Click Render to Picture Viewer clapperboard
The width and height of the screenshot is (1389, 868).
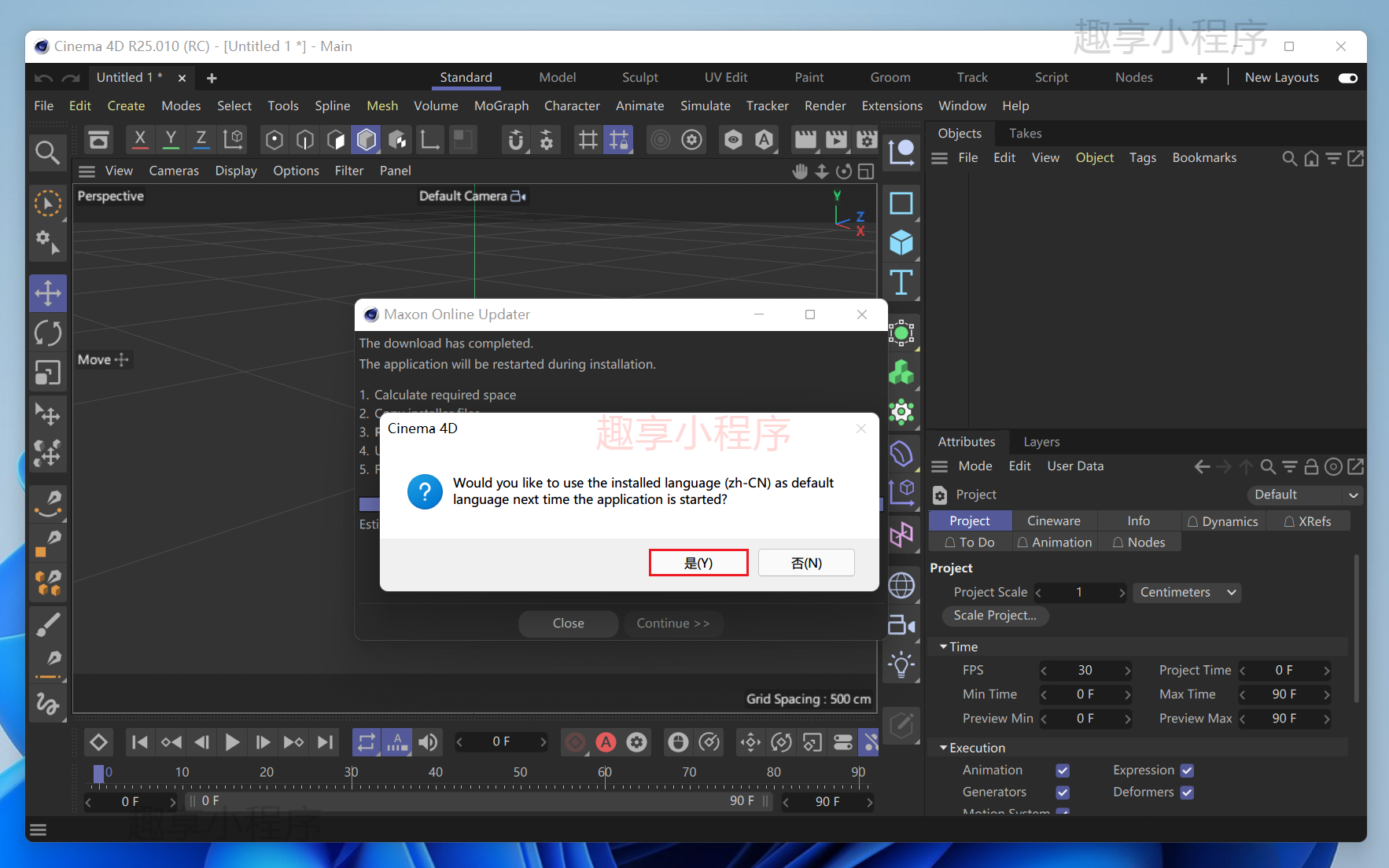pos(836,140)
